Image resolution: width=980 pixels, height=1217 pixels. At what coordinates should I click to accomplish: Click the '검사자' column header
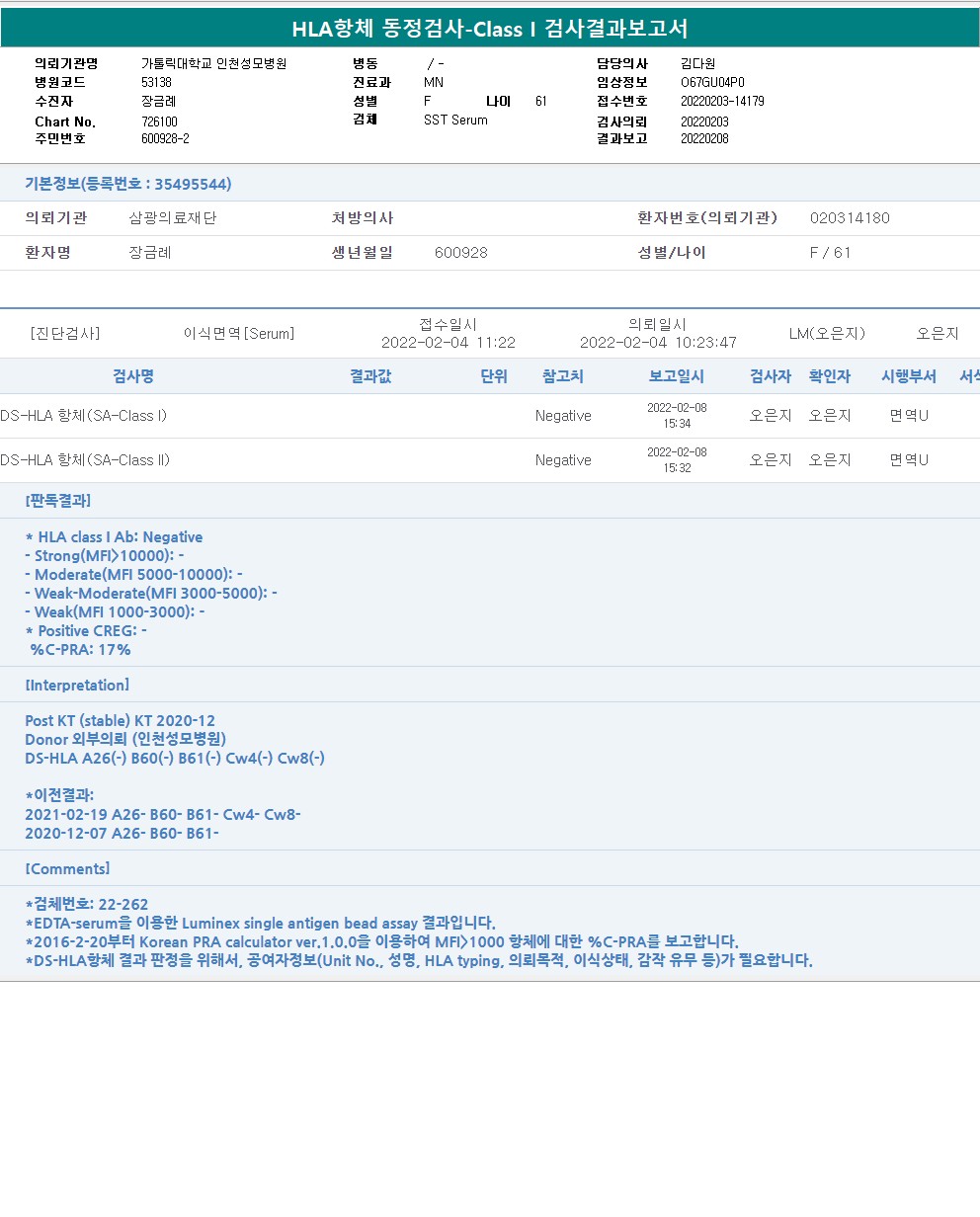(771, 376)
